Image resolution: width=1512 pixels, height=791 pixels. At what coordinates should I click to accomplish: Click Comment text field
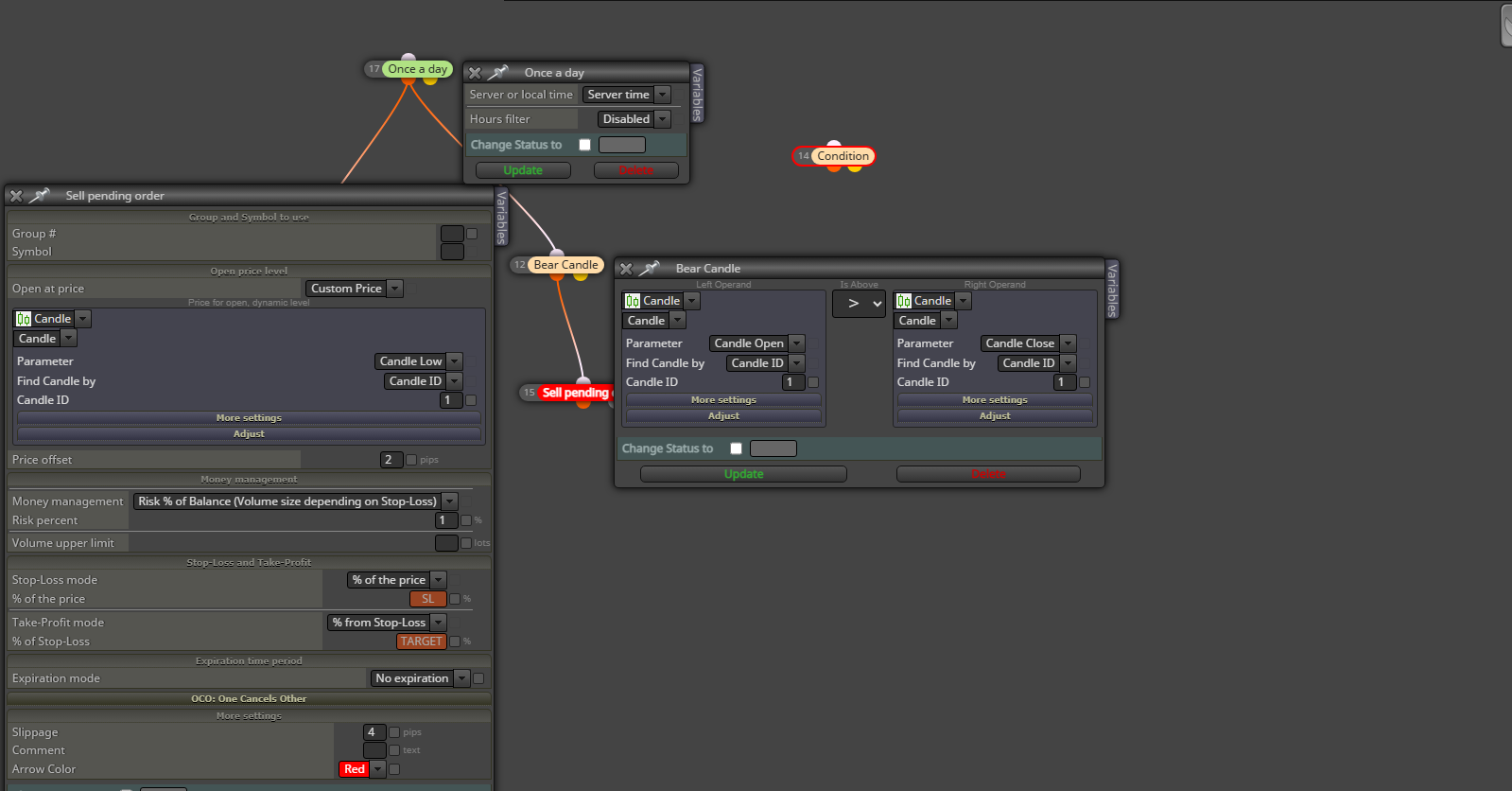[x=374, y=750]
